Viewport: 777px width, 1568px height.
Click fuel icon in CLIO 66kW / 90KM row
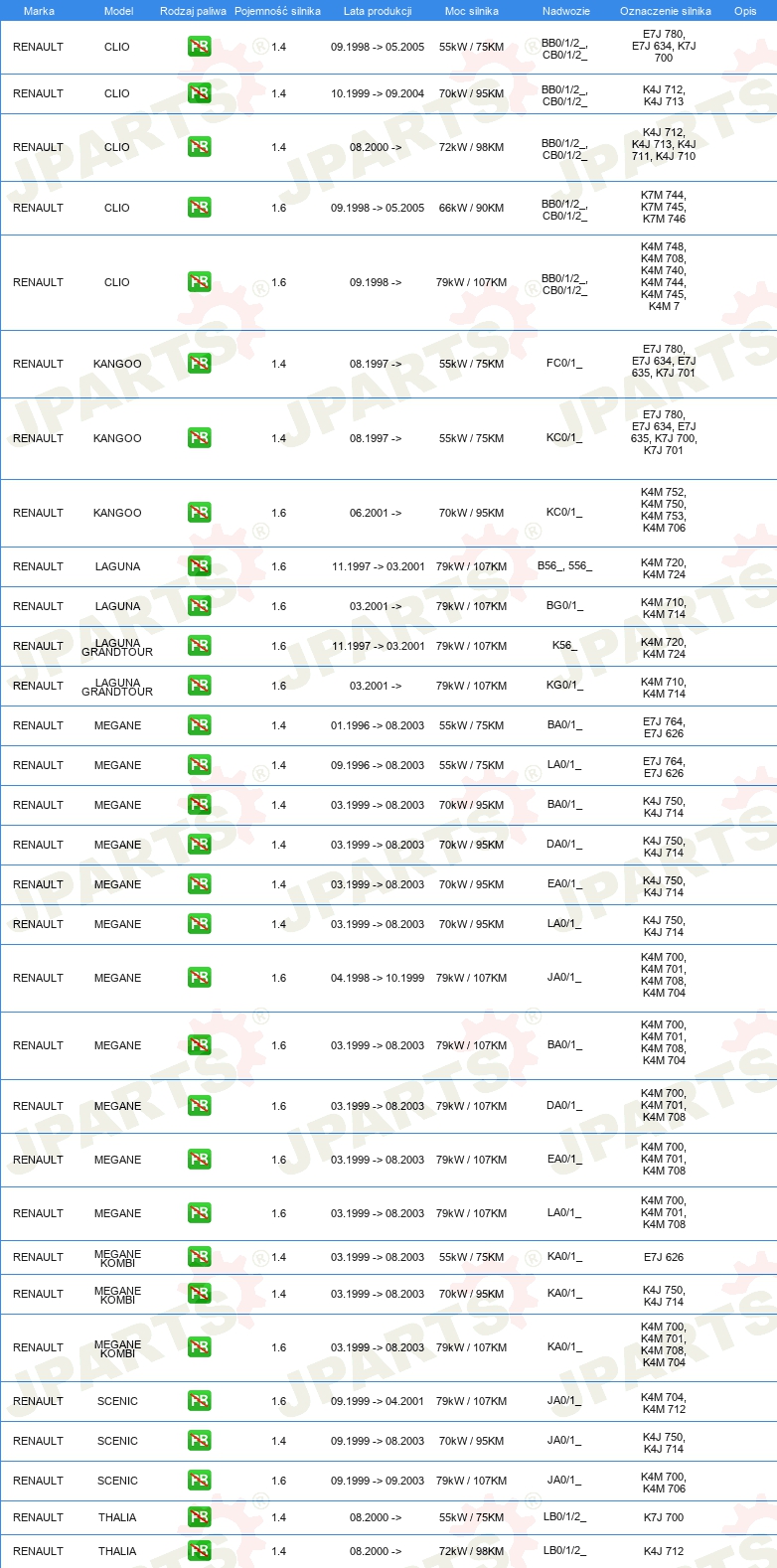point(200,208)
